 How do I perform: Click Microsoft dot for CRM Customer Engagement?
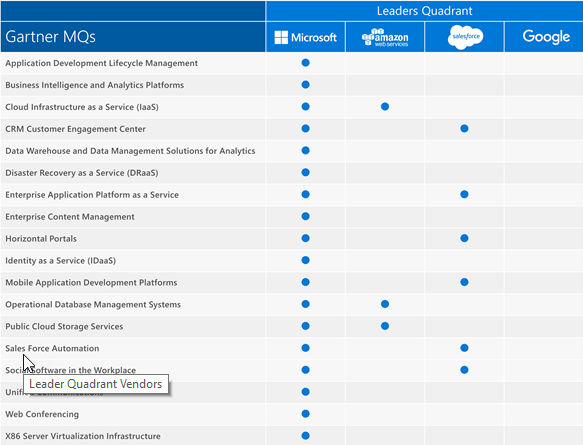pos(306,129)
